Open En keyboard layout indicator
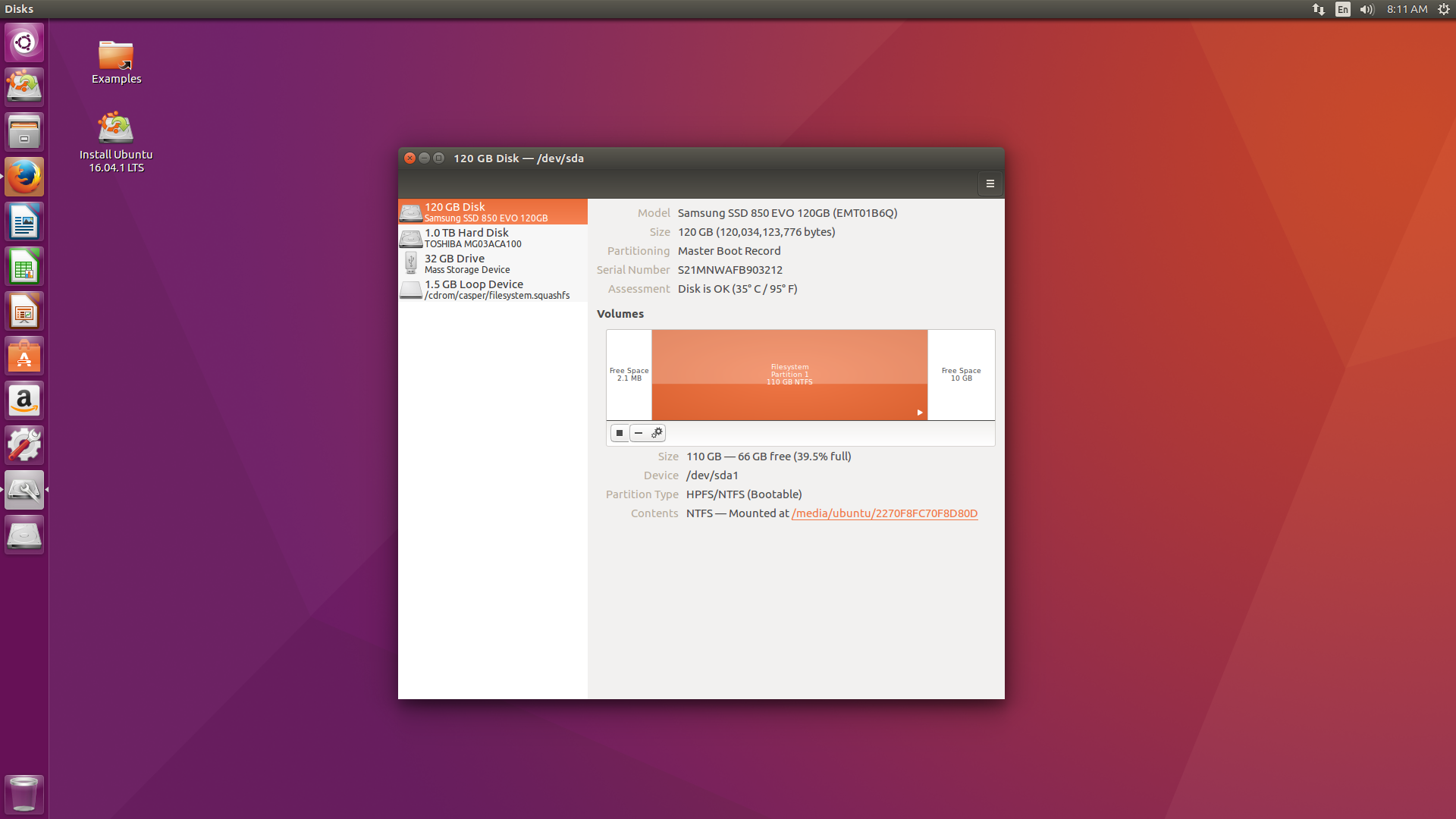The width and height of the screenshot is (1456, 819). point(1343,9)
